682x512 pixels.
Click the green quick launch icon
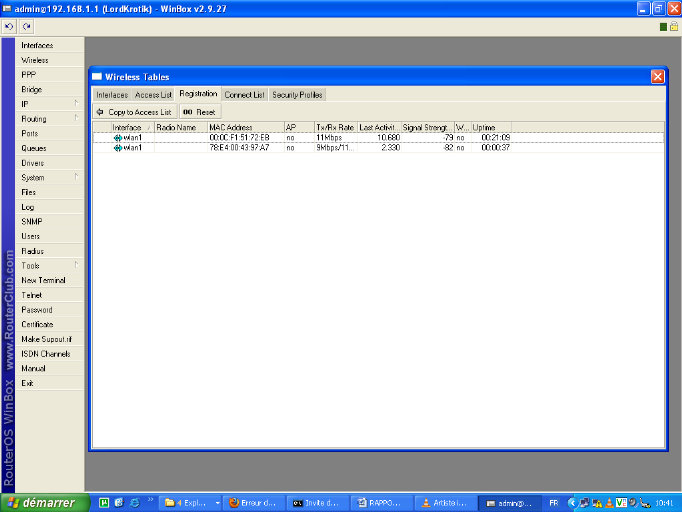[x=104, y=503]
